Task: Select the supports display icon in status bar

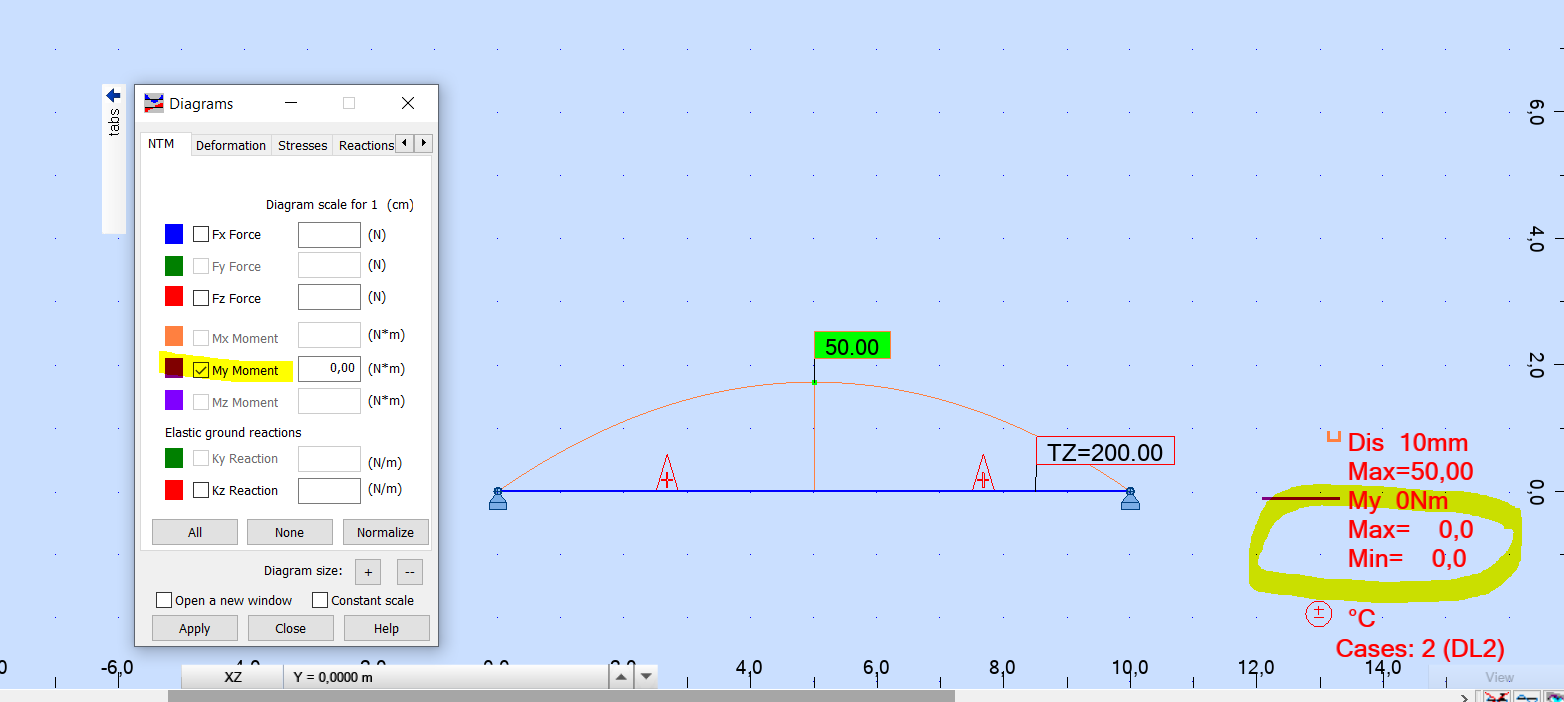Action: [1528, 697]
